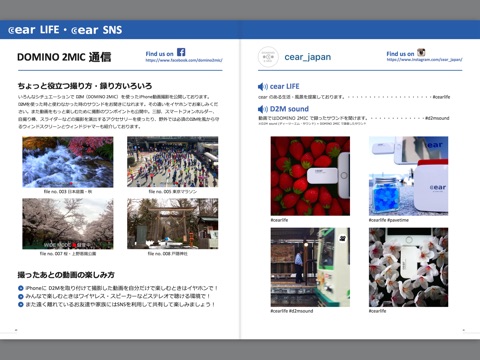Open the blue candy jar Instagram photo
The height and width of the screenshot is (360, 480).
click(408, 176)
